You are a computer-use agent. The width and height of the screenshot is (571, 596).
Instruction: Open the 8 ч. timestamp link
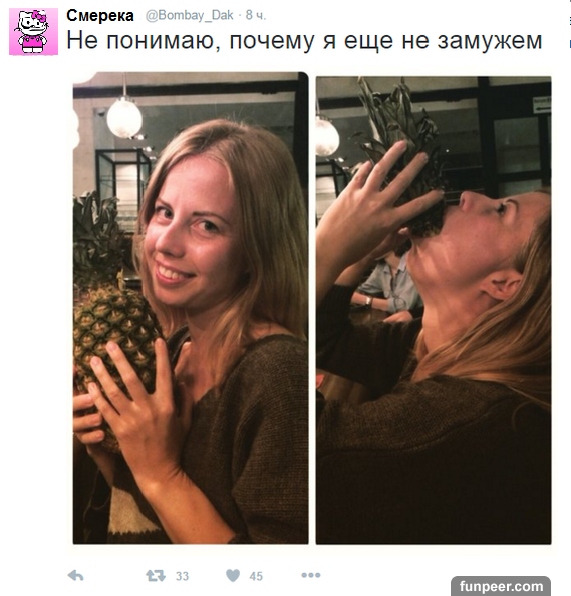[x=255, y=15]
